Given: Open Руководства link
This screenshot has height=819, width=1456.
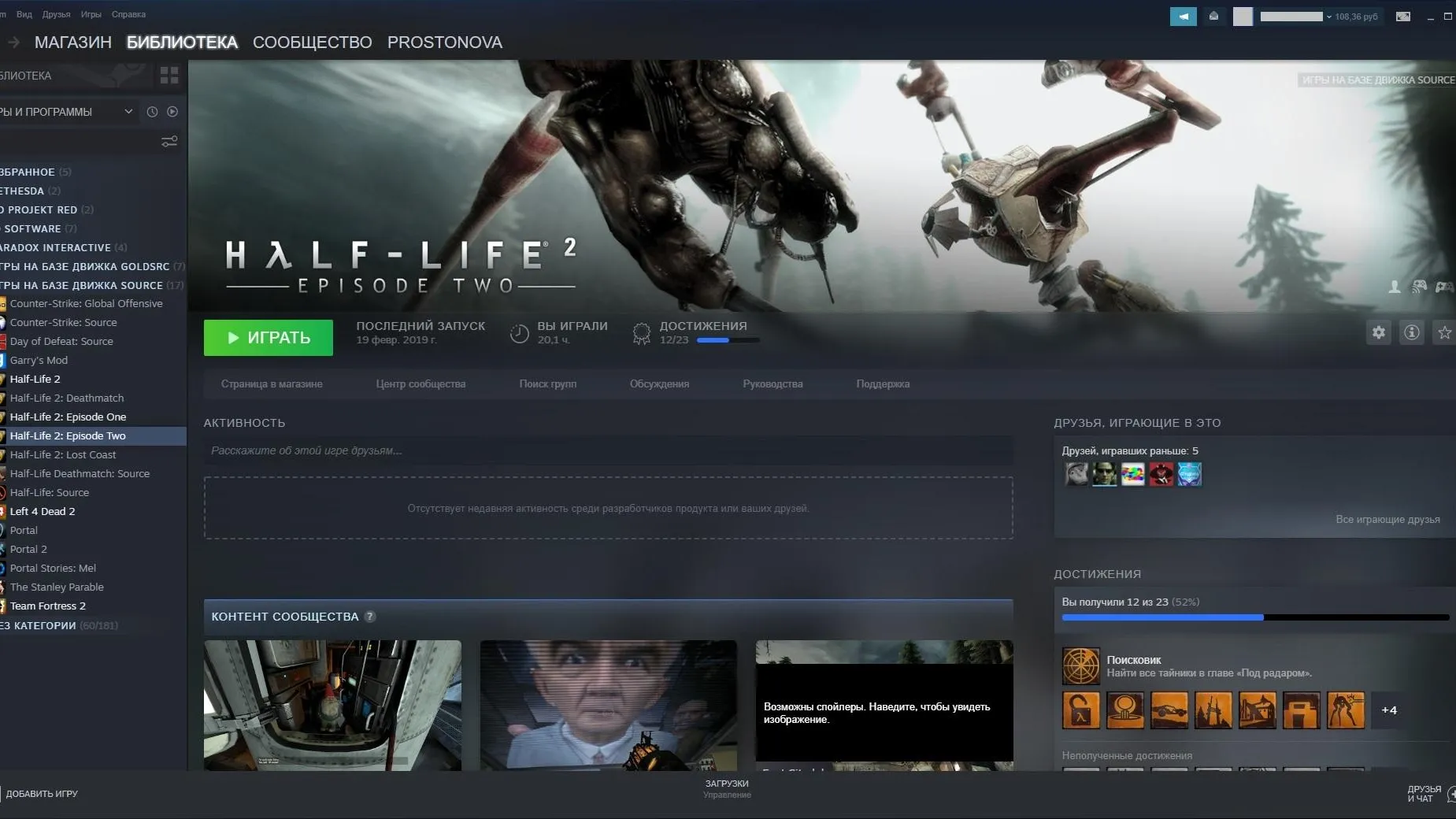Looking at the screenshot, I should coord(772,384).
